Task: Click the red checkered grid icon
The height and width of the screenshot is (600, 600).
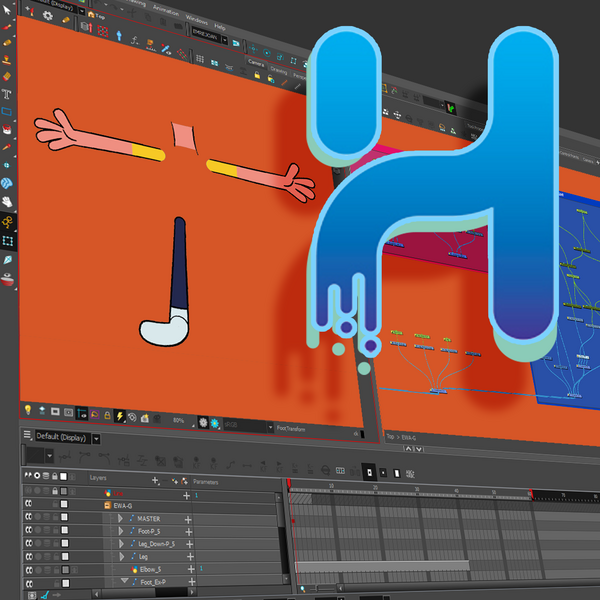Action: [x=103, y=31]
